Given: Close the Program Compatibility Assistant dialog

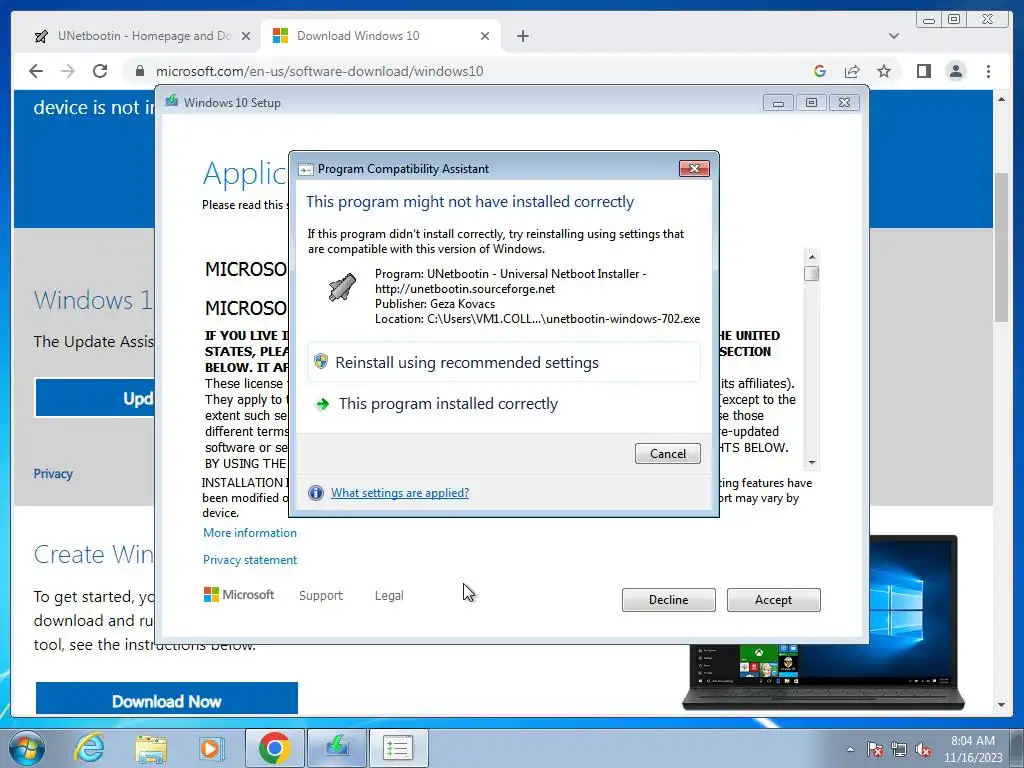Looking at the screenshot, I should [x=694, y=168].
